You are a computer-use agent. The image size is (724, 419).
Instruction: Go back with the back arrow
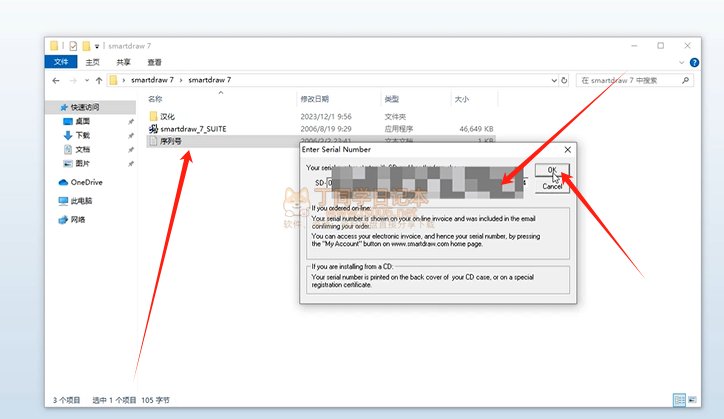click(x=56, y=80)
